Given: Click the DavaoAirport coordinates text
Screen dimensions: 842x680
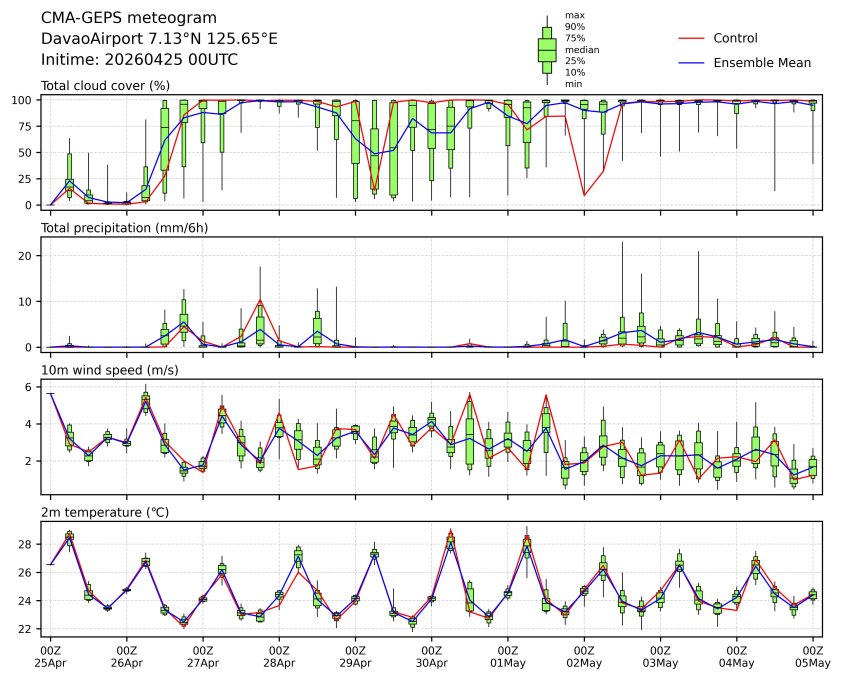Looking at the screenshot, I should [159, 39].
